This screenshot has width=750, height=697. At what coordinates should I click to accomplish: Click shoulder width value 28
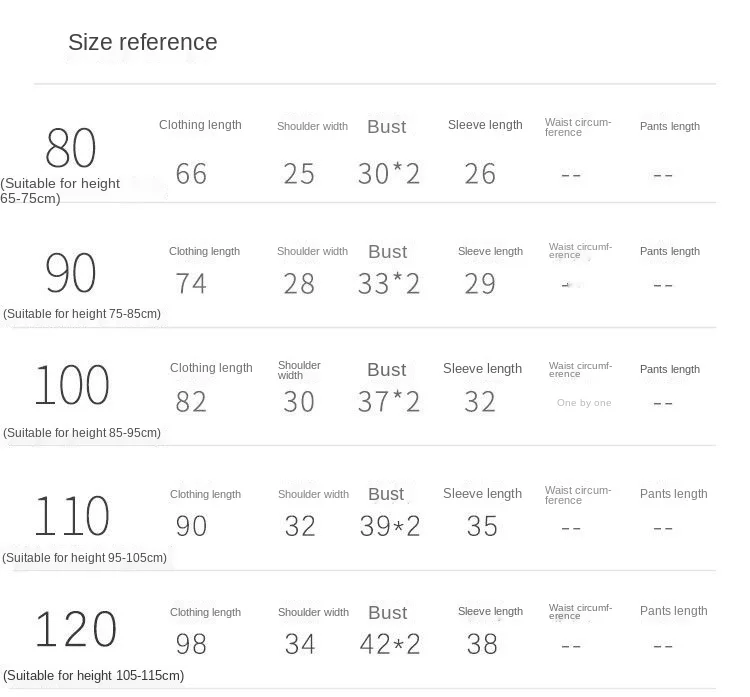coord(299,284)
